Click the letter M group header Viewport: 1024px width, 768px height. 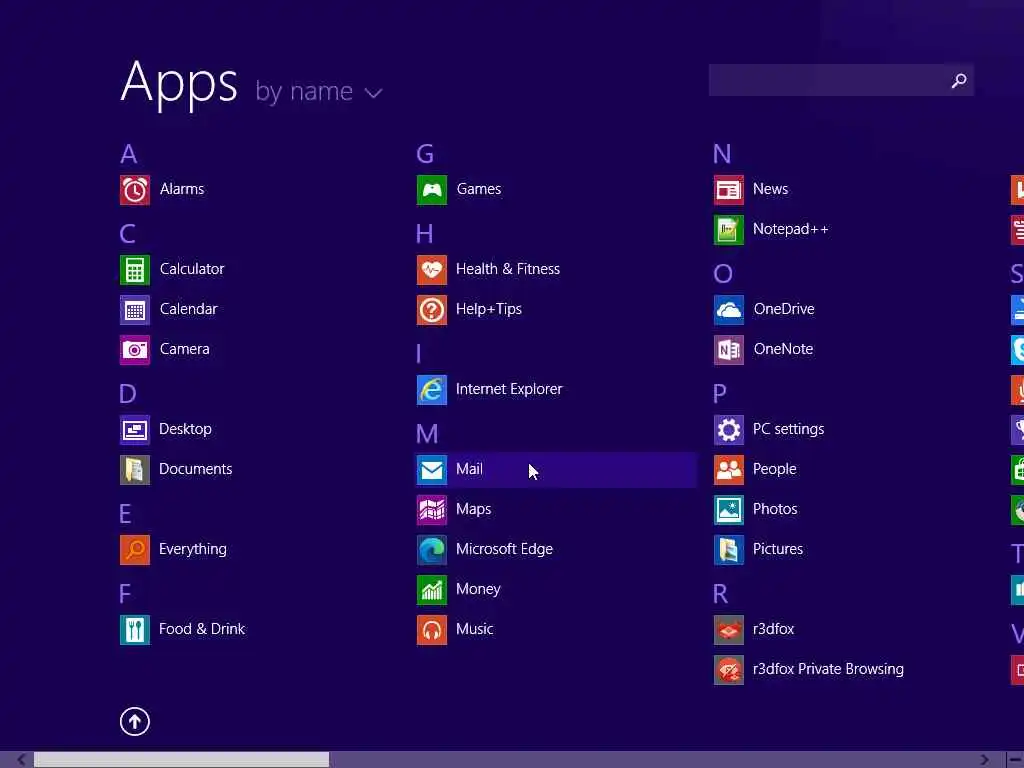pyautogui.click(x=427, y=434)
